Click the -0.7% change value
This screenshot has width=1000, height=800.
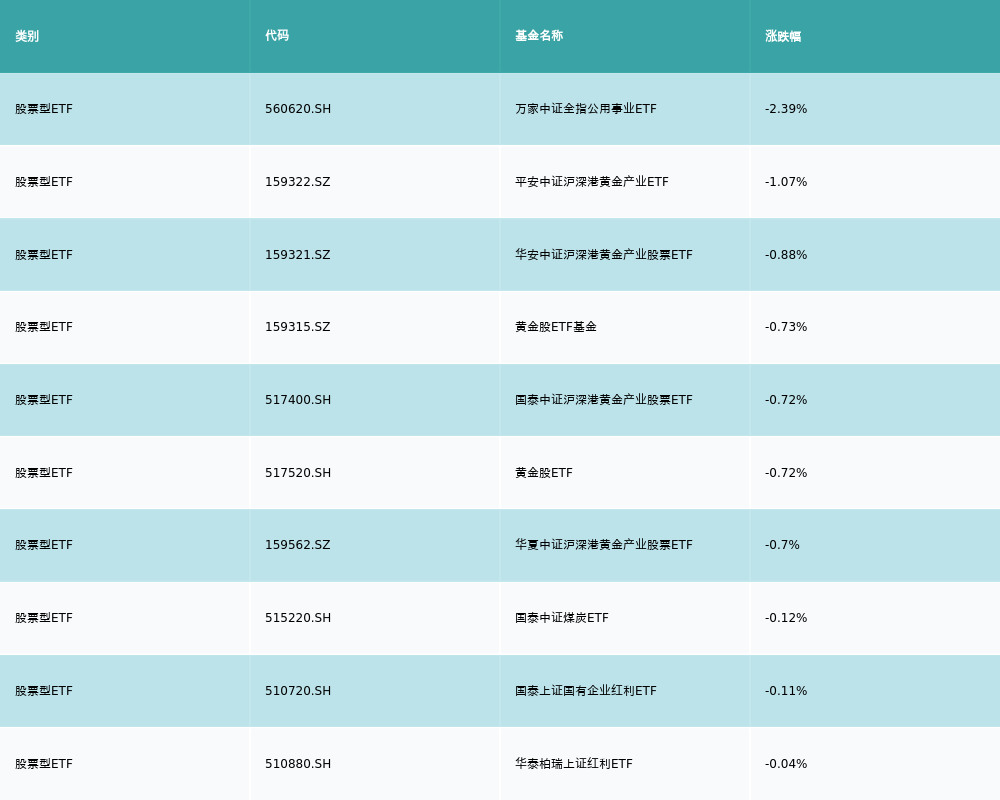[x=782, y=545]
